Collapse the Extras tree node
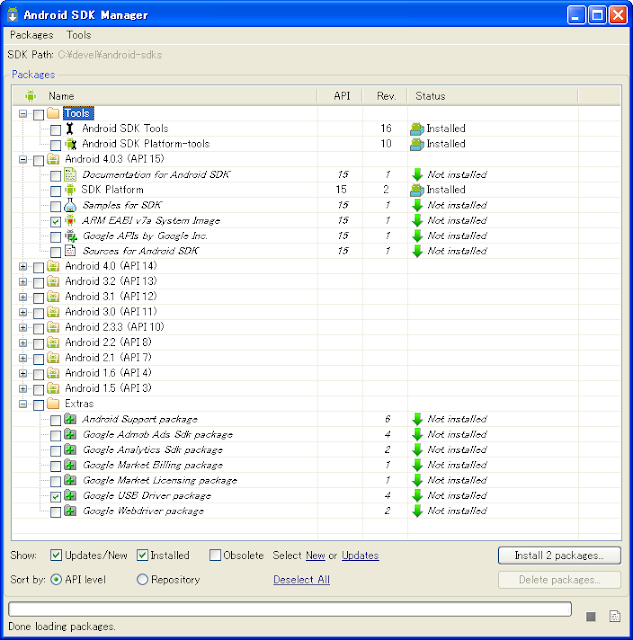The image size is (633, 640). [x=23, y=404]
